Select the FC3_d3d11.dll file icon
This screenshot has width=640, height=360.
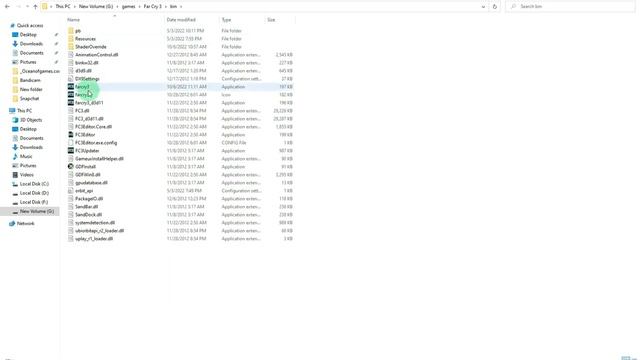coord(71,119)
